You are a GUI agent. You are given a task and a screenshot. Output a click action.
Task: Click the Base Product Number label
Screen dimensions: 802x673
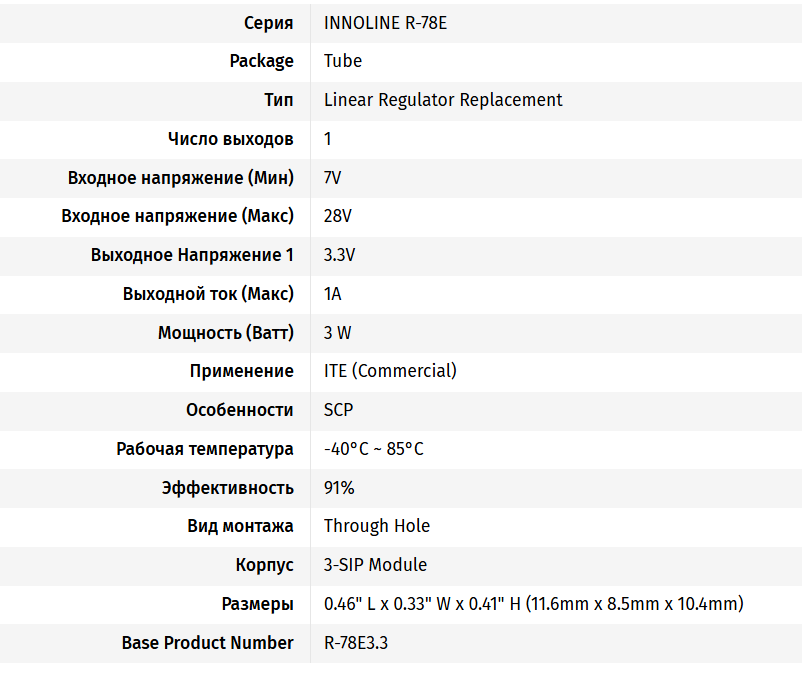(x=208, y=643)
